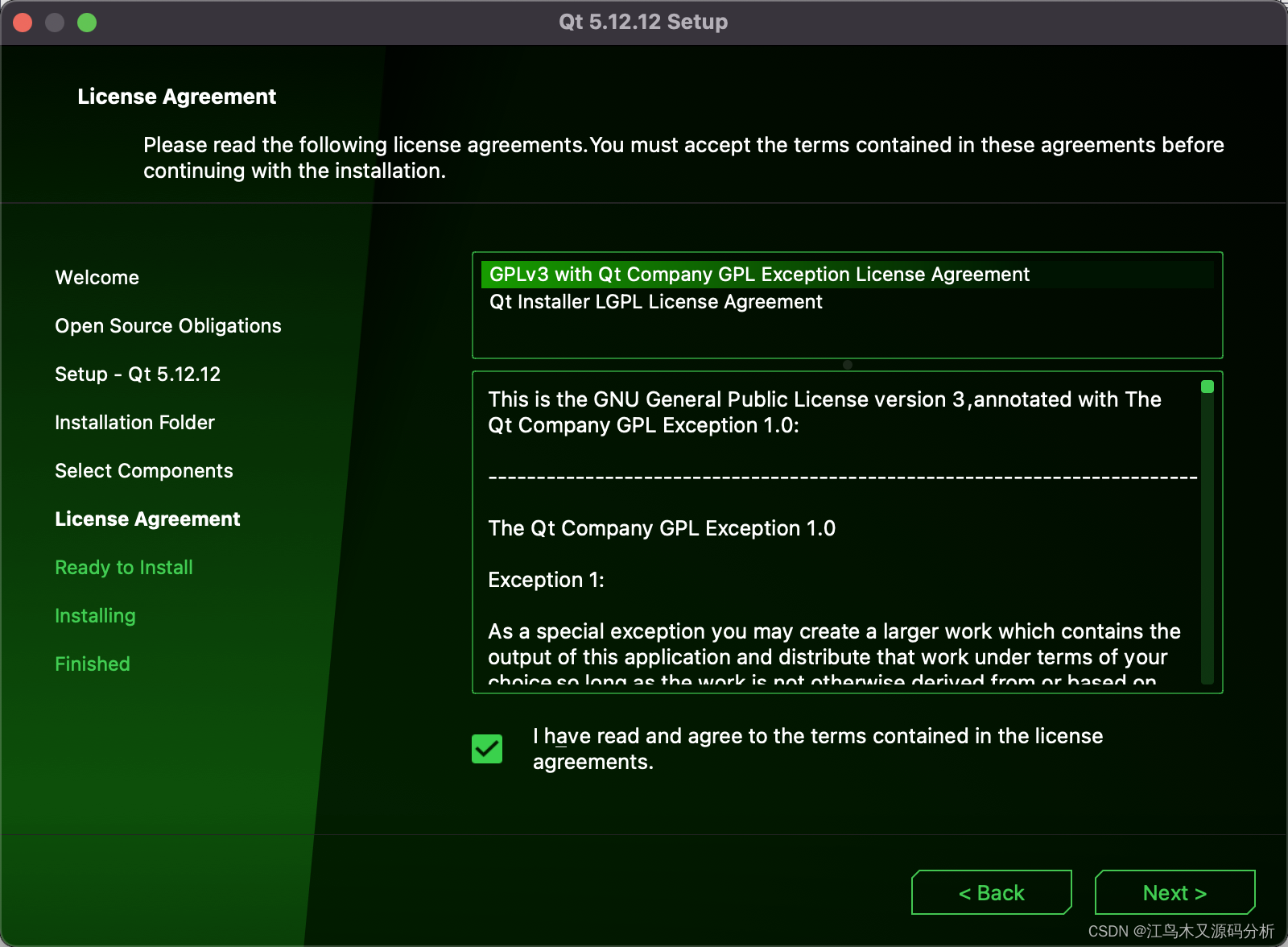Click the Back button
Image resolution: width=1288 pixels, height=947 pixels.
pyautogui.click(x=991, y=892)
